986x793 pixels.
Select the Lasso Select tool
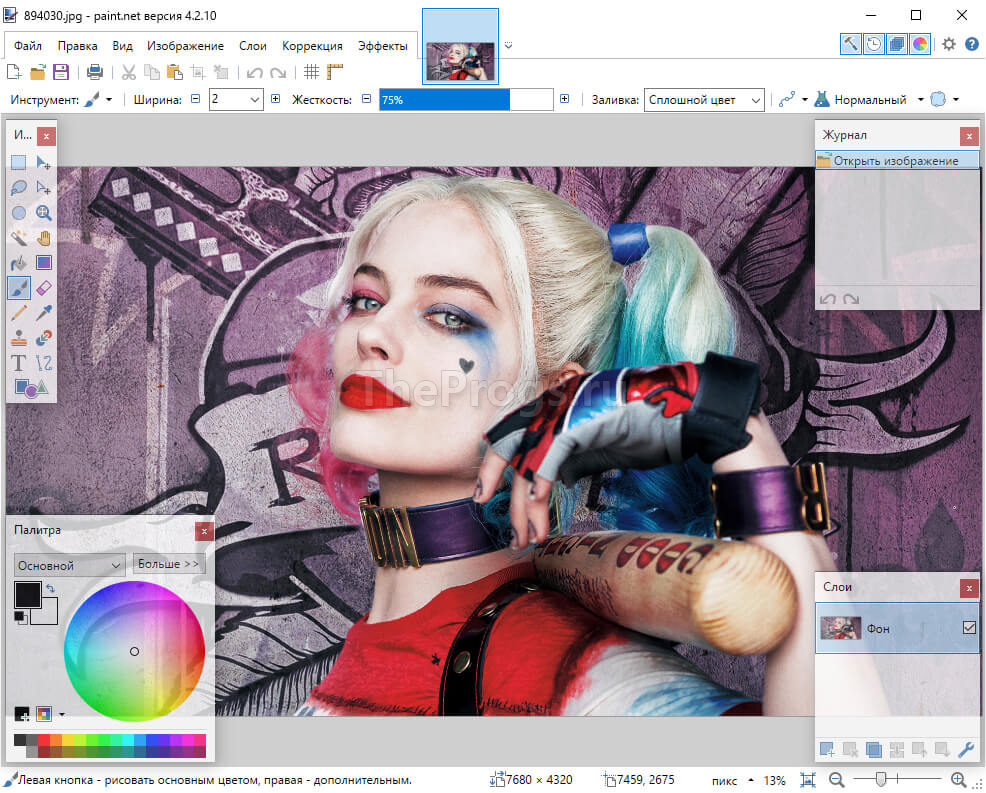tap(19, 187)
